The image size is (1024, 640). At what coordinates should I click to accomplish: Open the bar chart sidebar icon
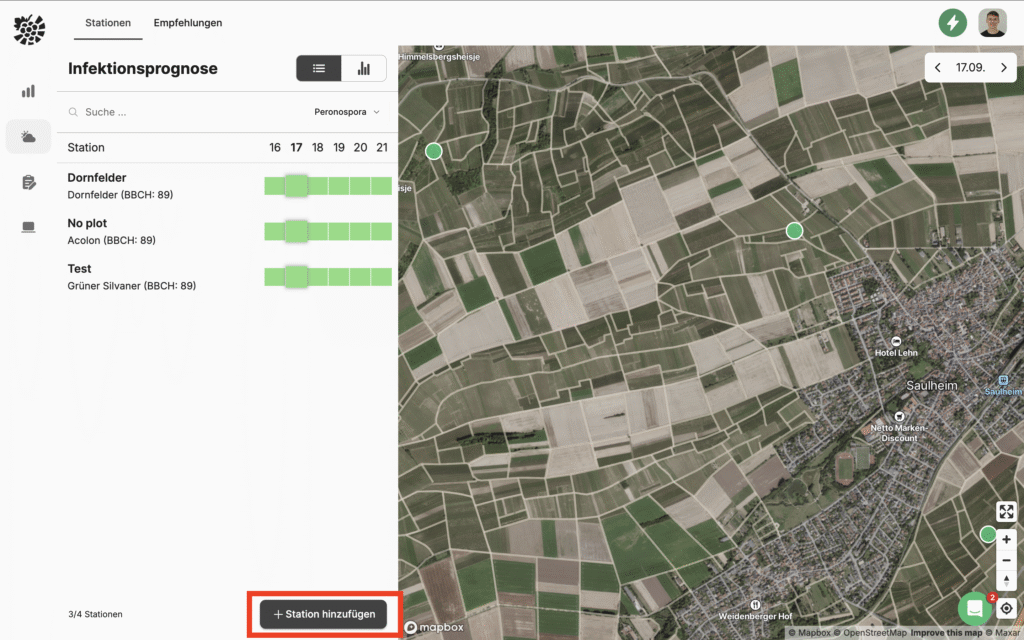pyautogui.click(x=28, y=91)
